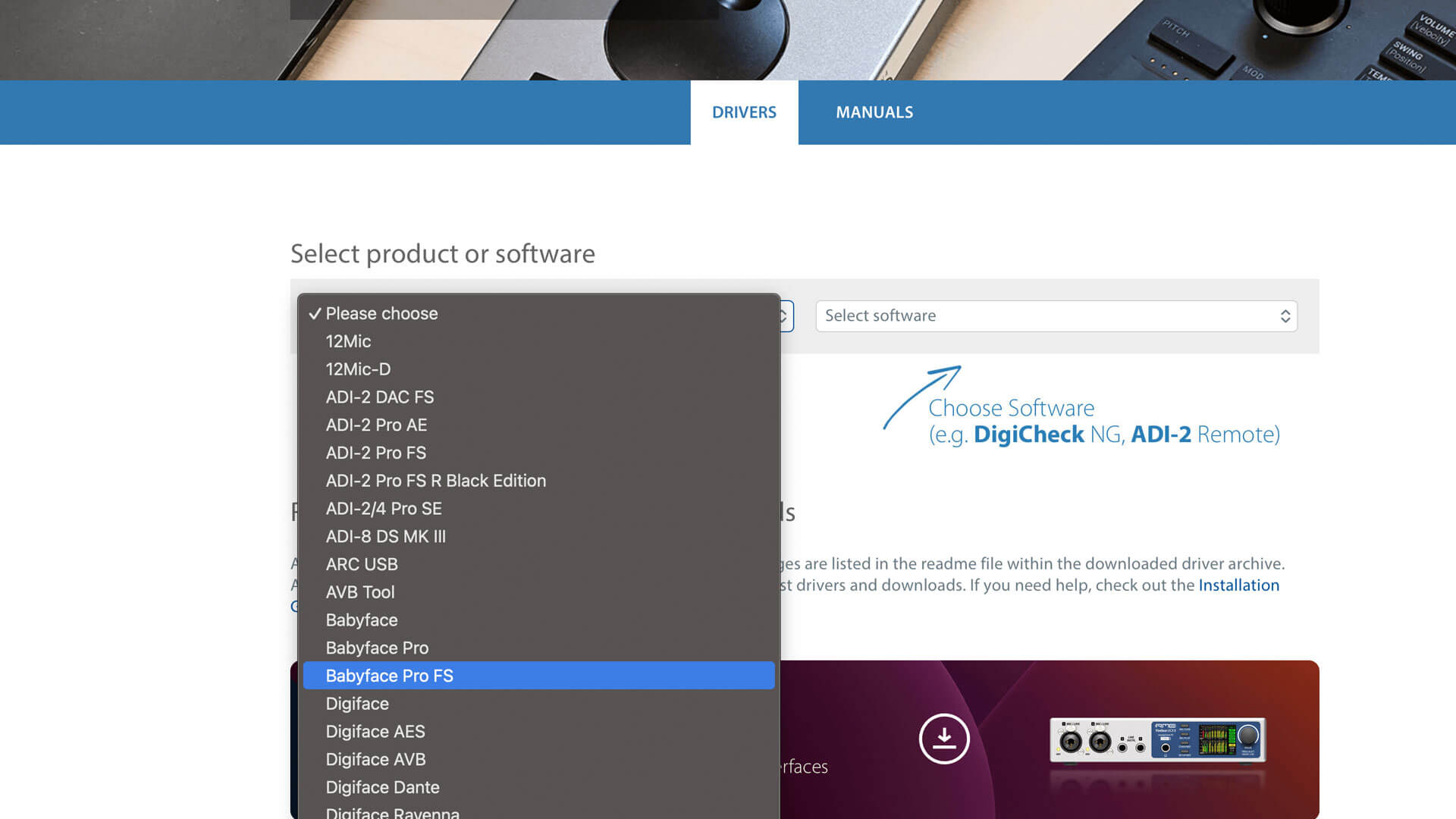Pick 12Mic in the product list
This screenshot has width=1456, height=819.
[348, 341]
